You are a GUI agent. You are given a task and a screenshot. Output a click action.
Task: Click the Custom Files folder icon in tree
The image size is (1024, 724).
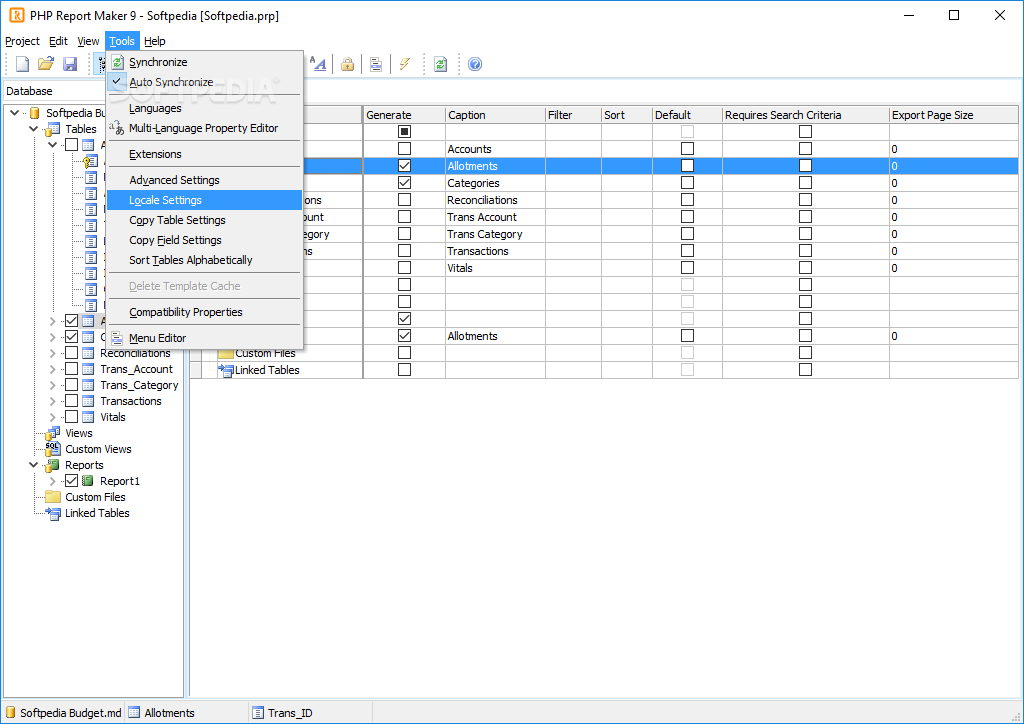click(x=52, y=497)
